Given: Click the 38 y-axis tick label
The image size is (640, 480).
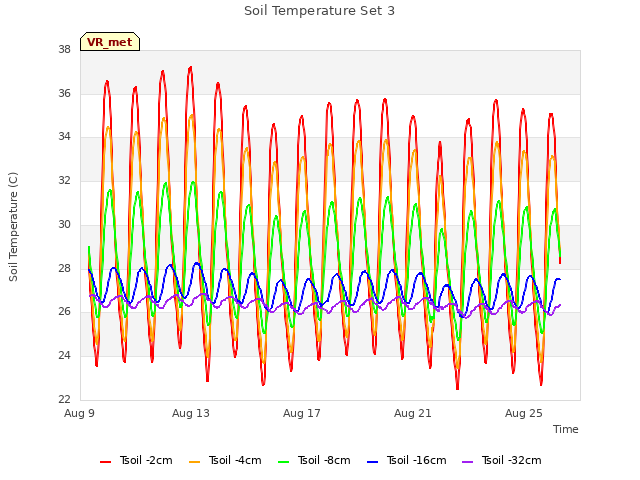Looking at the screenshot, I should click(64, 50).
